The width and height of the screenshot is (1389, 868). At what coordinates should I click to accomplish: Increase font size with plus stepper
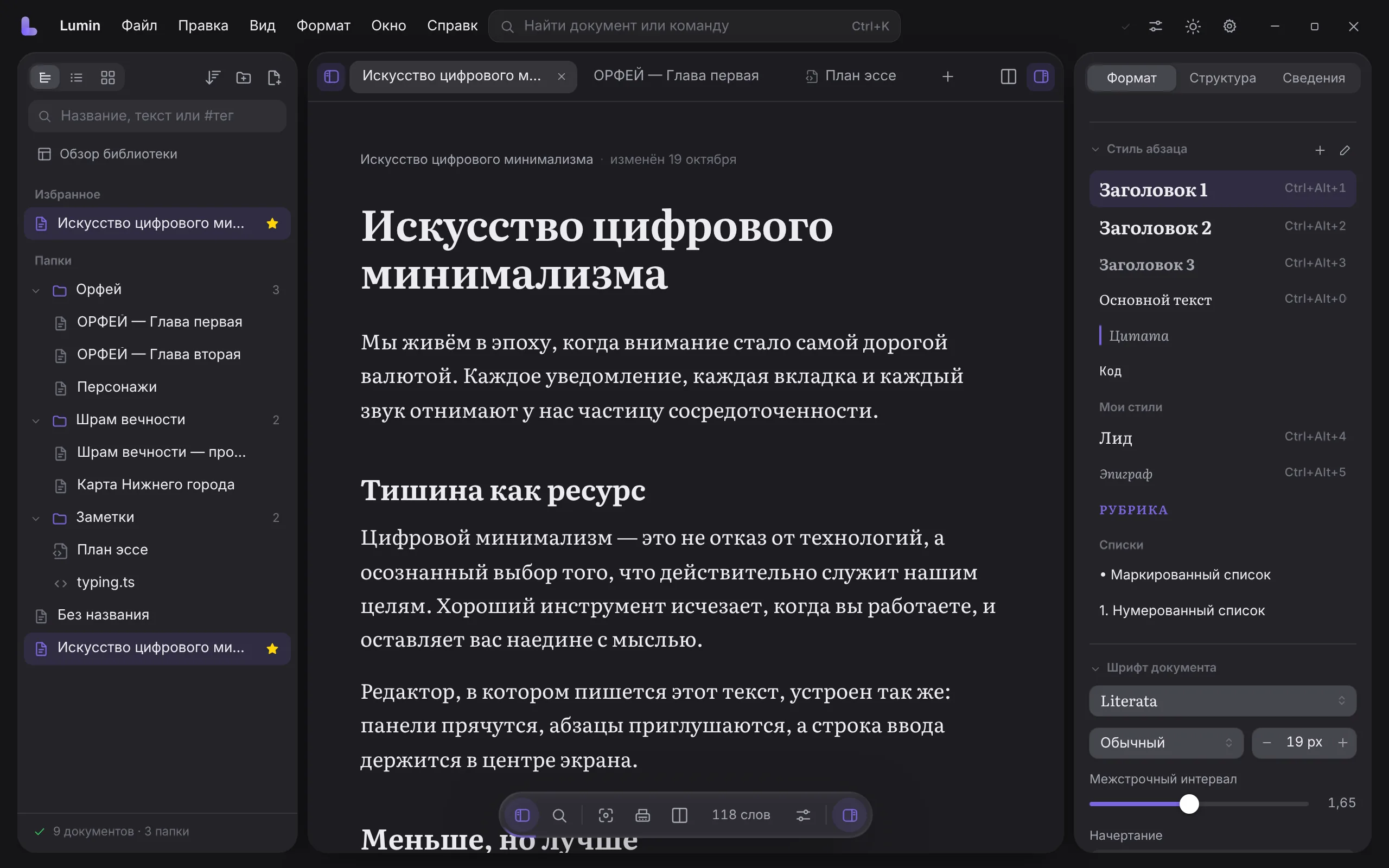[x=1342, y=743]
